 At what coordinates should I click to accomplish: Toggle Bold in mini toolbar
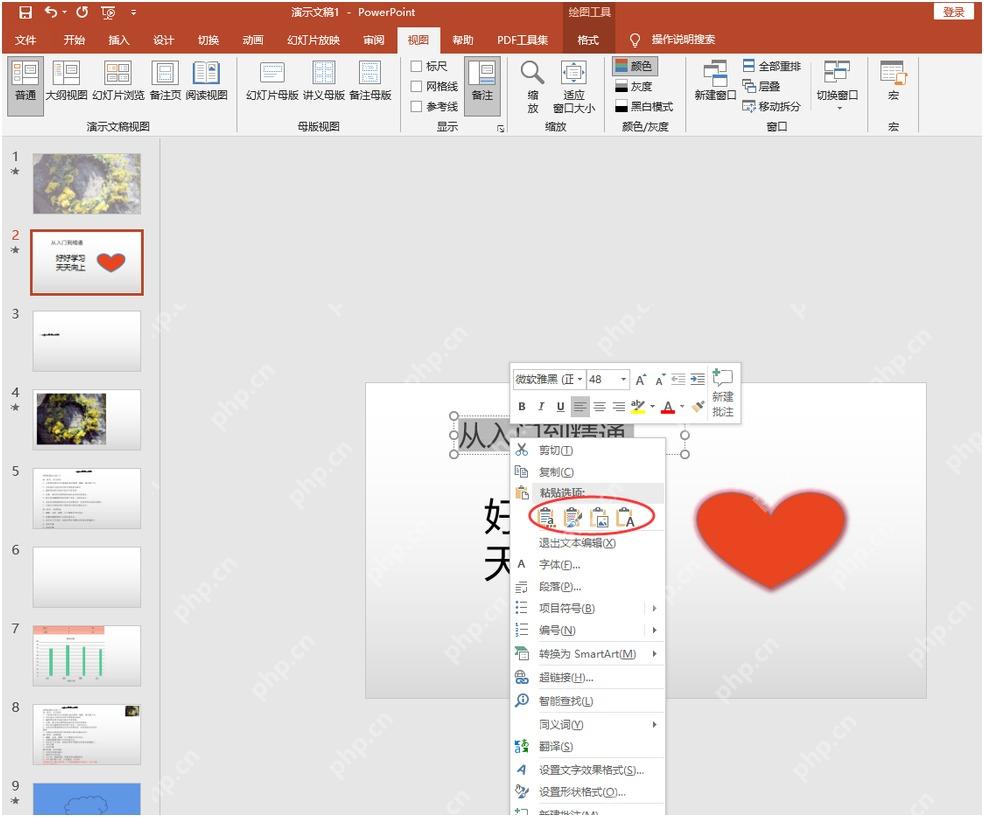521,407
